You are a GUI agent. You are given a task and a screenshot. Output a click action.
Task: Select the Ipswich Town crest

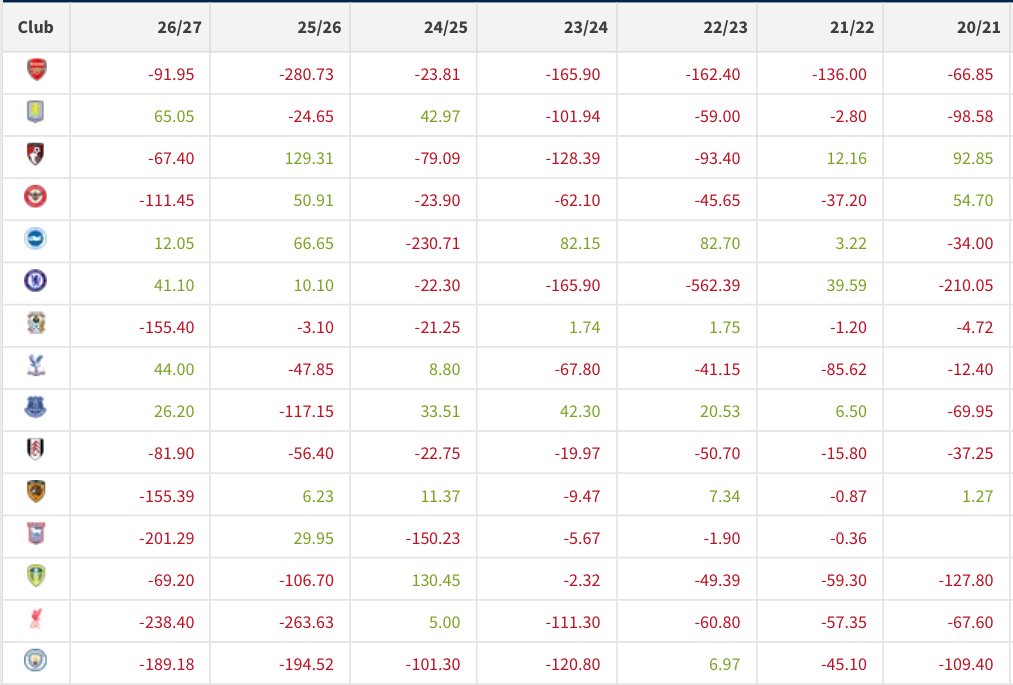click(x=36, y=534)
